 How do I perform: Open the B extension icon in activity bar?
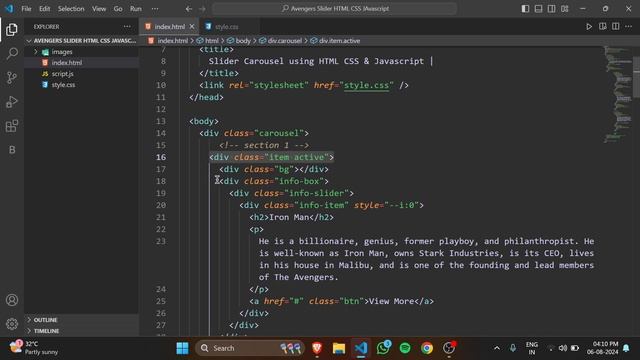12,150
